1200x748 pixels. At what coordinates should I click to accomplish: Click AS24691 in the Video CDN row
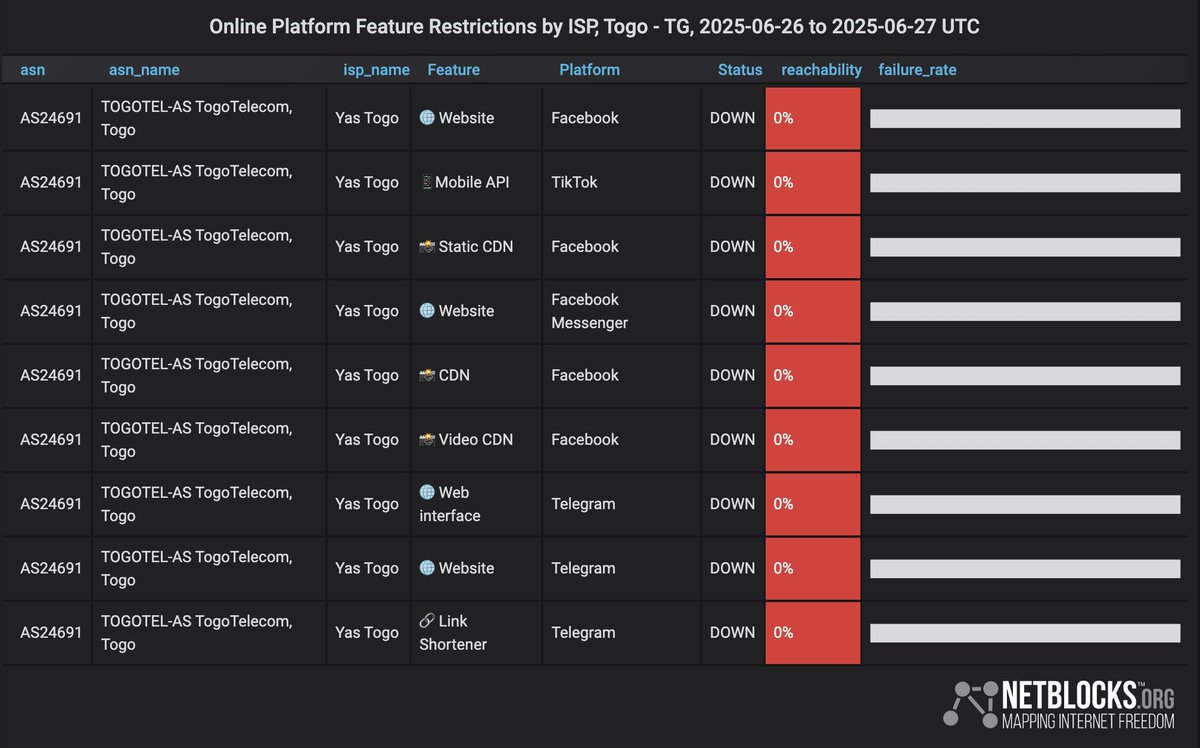coord(51,439)
